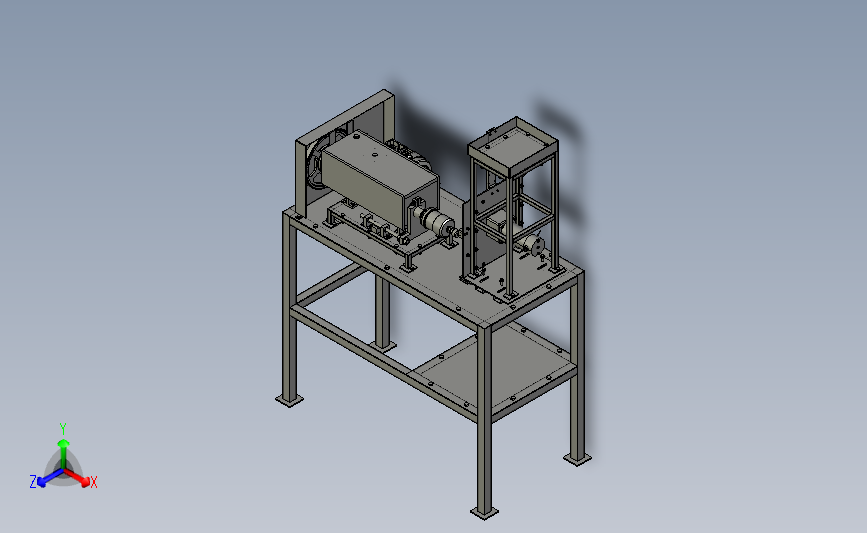Click the red X axis on triad

77,478
